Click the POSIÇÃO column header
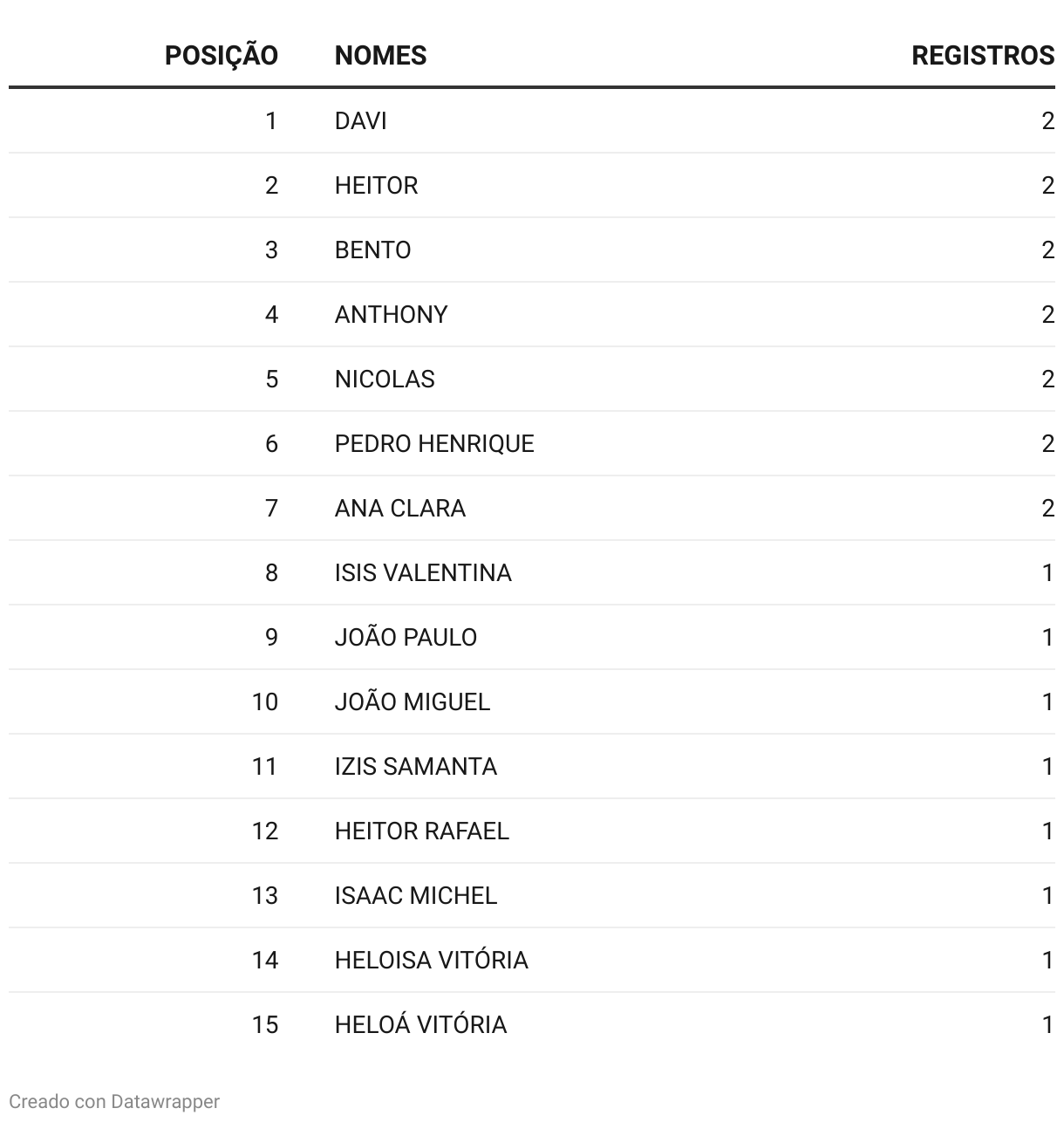 point(222,56)
